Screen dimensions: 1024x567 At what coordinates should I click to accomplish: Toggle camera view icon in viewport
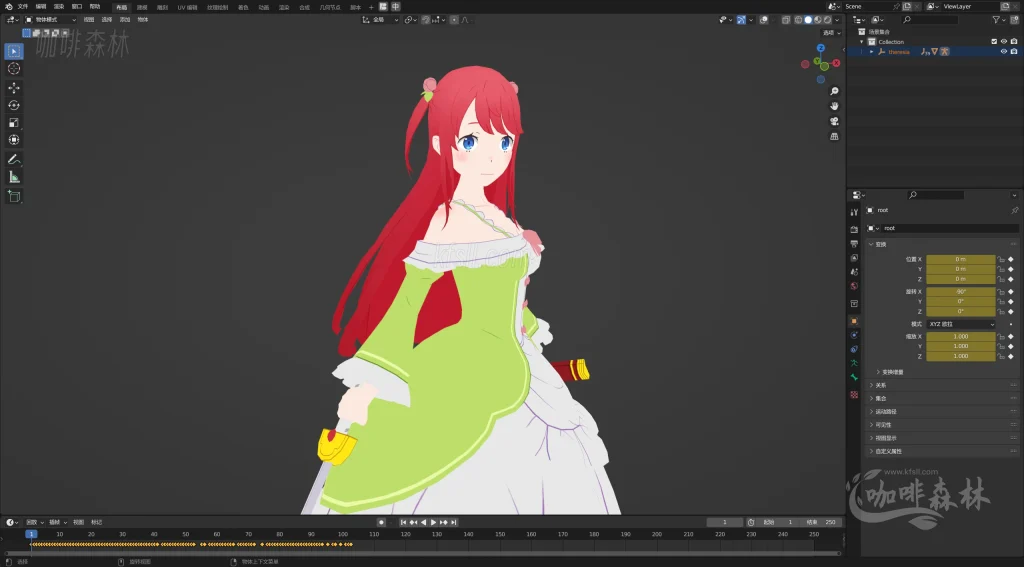tap(834, 121)
